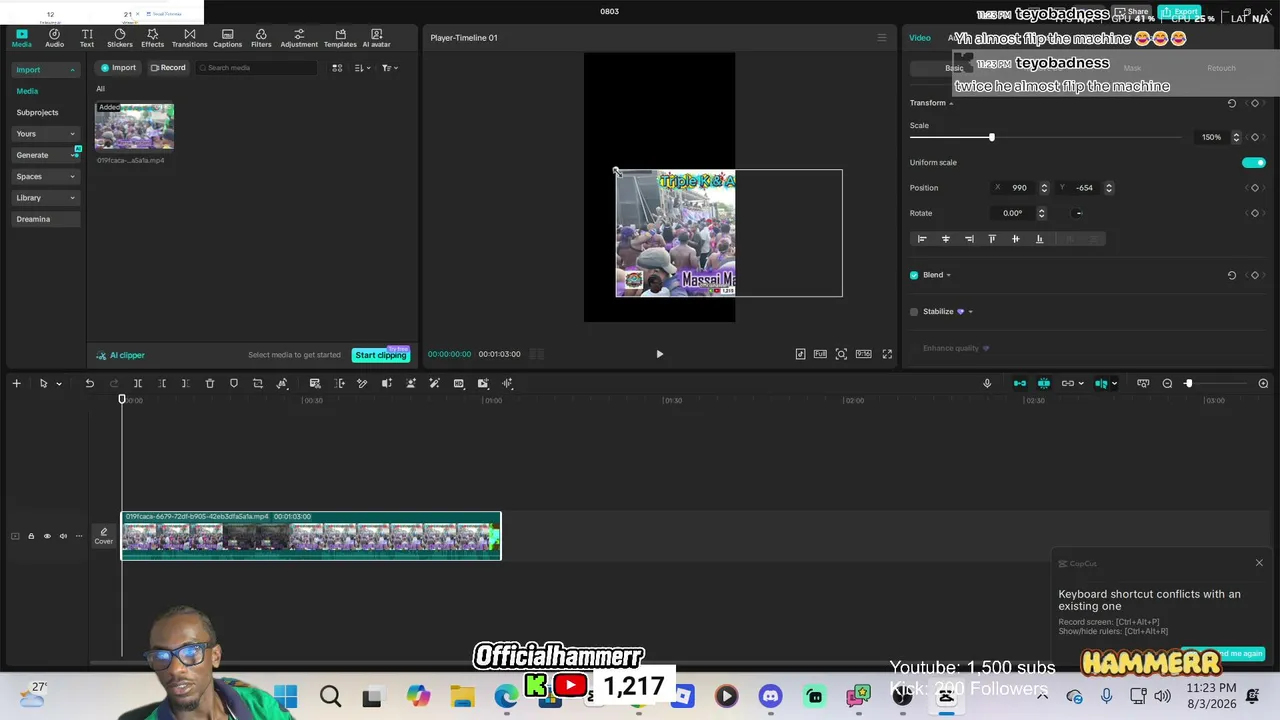This screenshot has height=720, width=1280.
Task: Toggle the preview axis button
Action: pos(1102,383)
